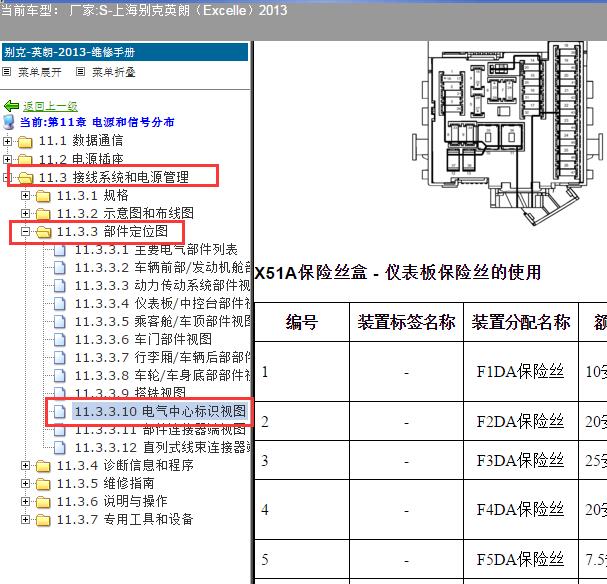
Task: Click folder icon of 11.3 接线系统和电源管理
Action: pyautogui.click(x=25, y=178)
